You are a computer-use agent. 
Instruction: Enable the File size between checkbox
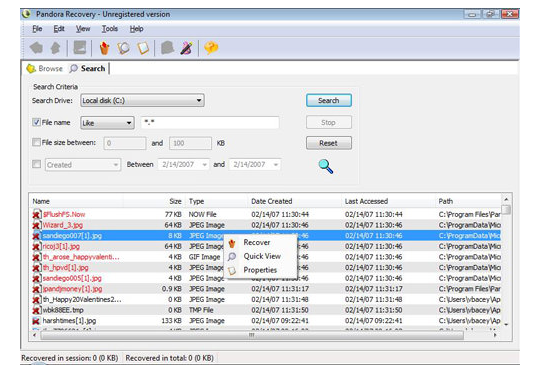(36, 142)
